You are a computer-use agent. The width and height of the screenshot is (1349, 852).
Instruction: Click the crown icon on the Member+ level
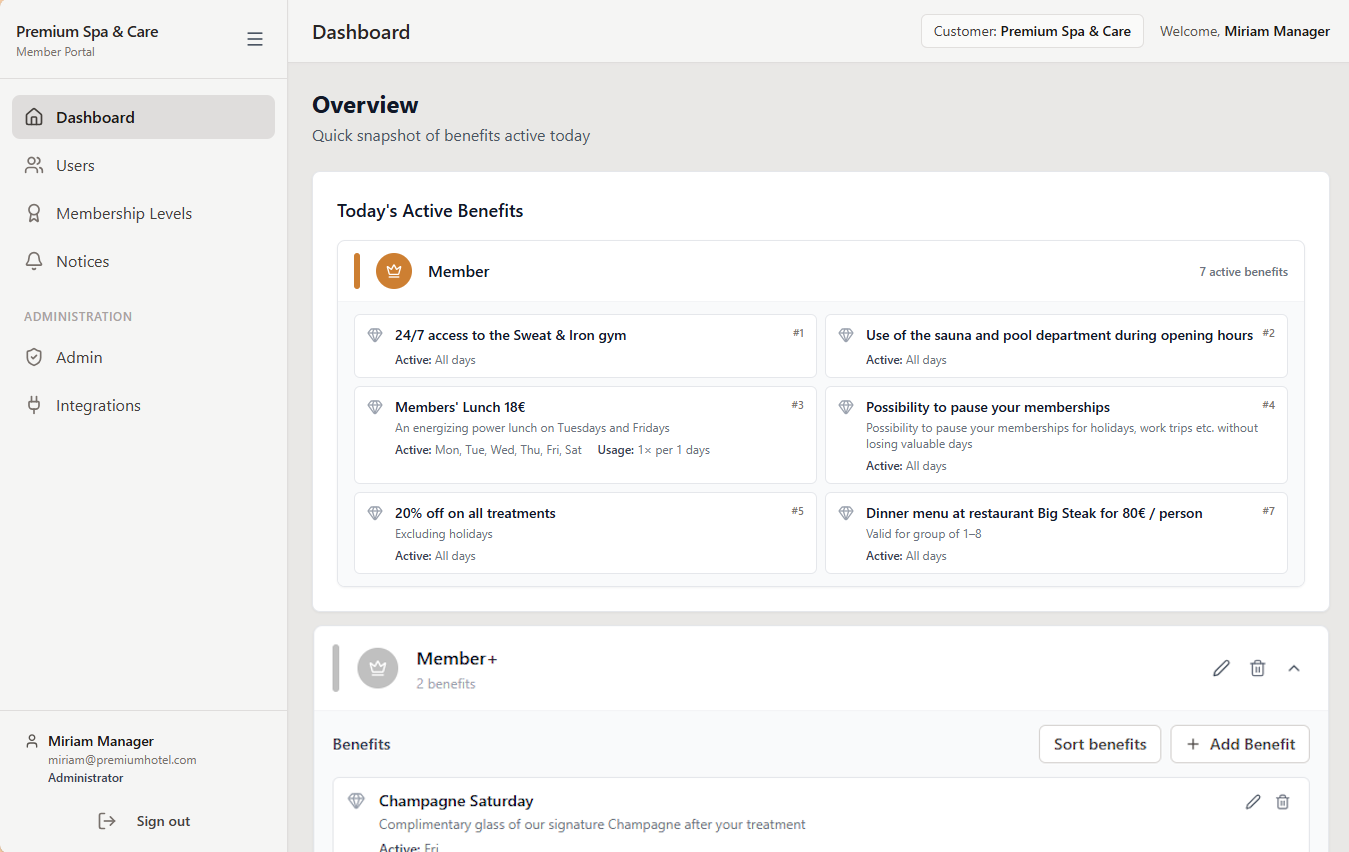click(377, 668)
